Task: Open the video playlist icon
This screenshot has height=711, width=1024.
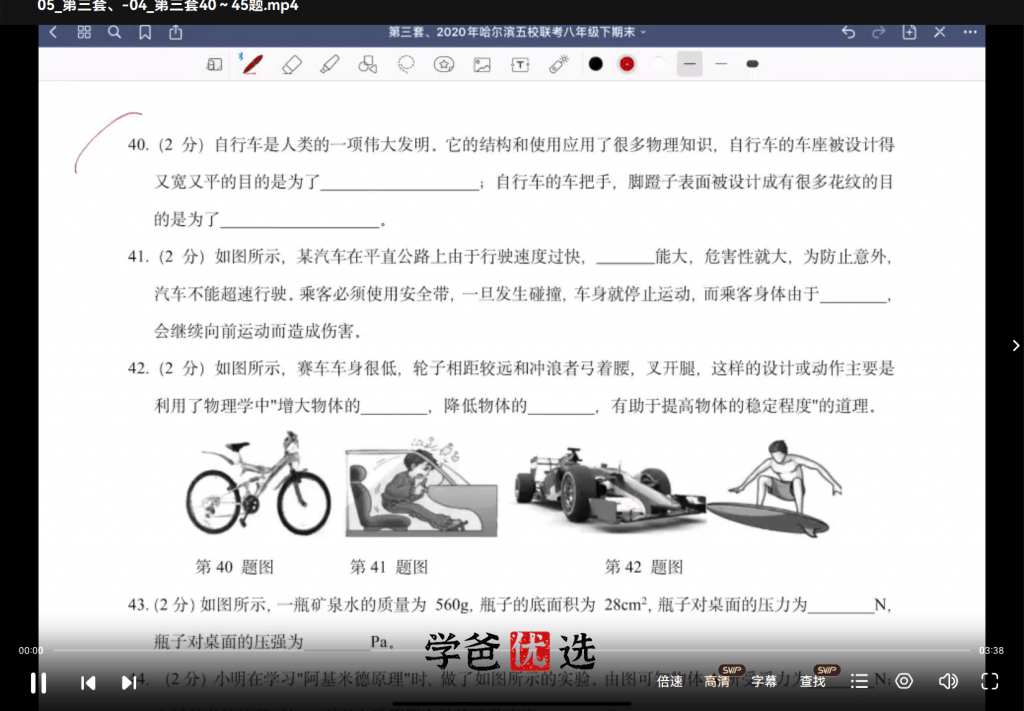Action: pos(859,682)
